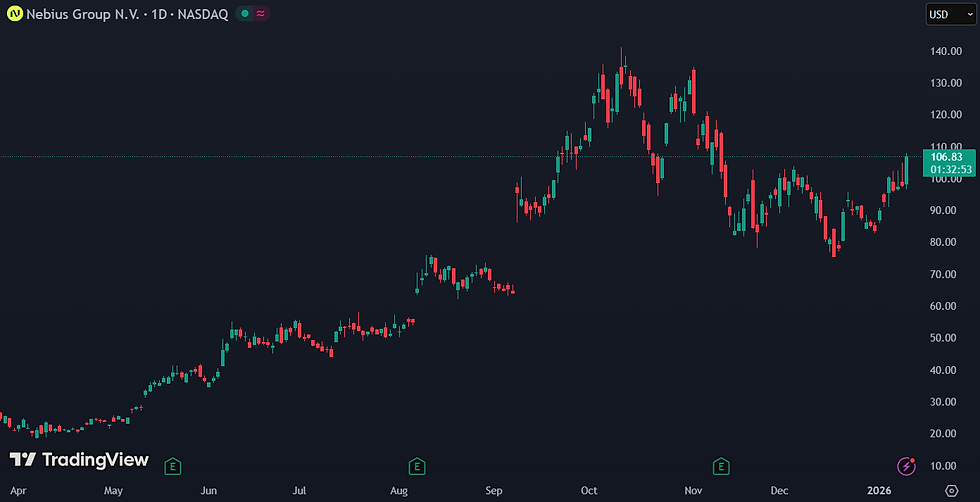Click the Nov label on time axis

[x=692, y=491]
